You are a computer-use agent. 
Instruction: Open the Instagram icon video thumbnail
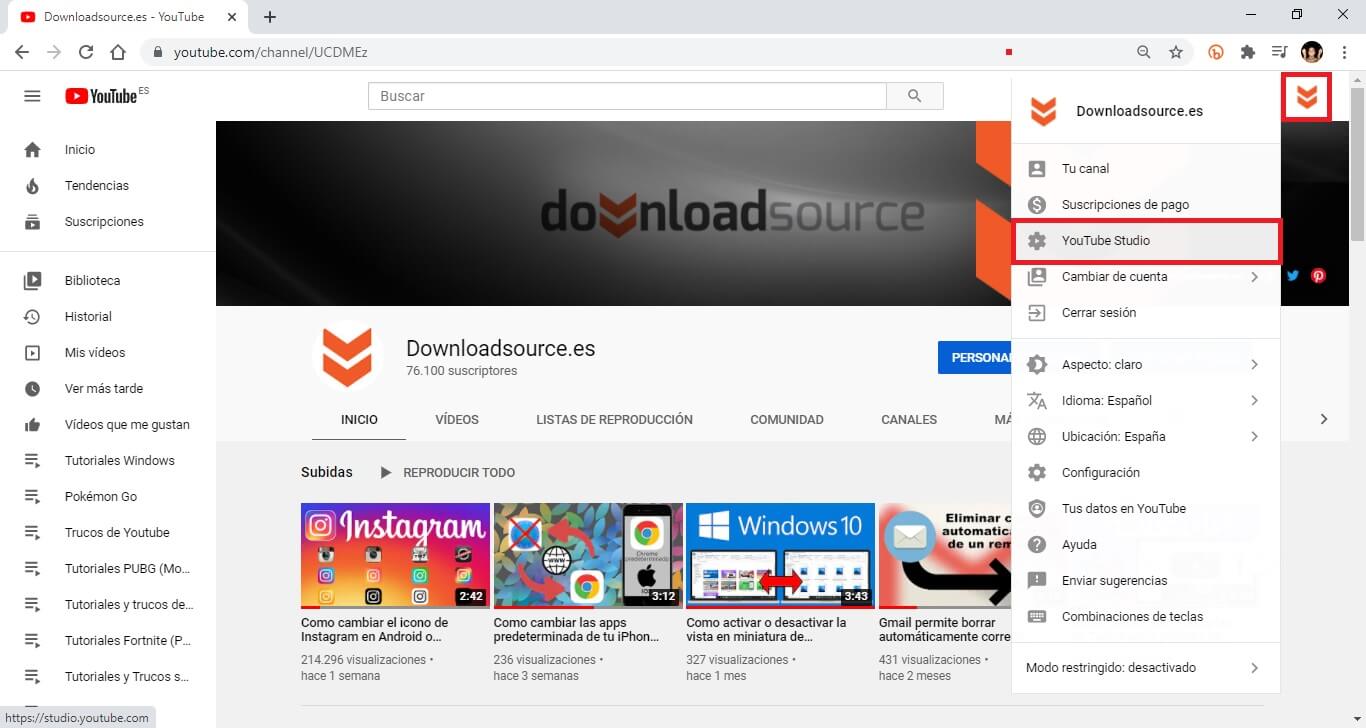tap(395, 555)
